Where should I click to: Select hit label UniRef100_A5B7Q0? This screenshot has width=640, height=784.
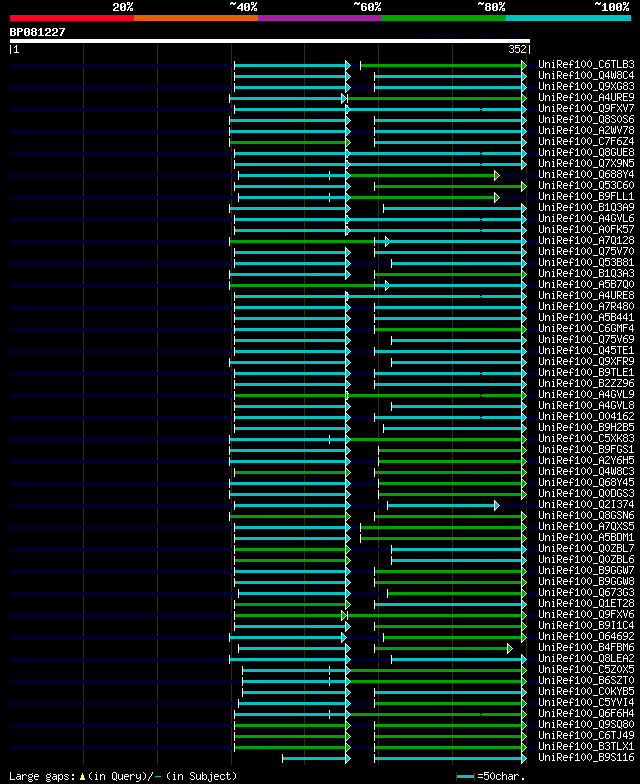point(586,284)
